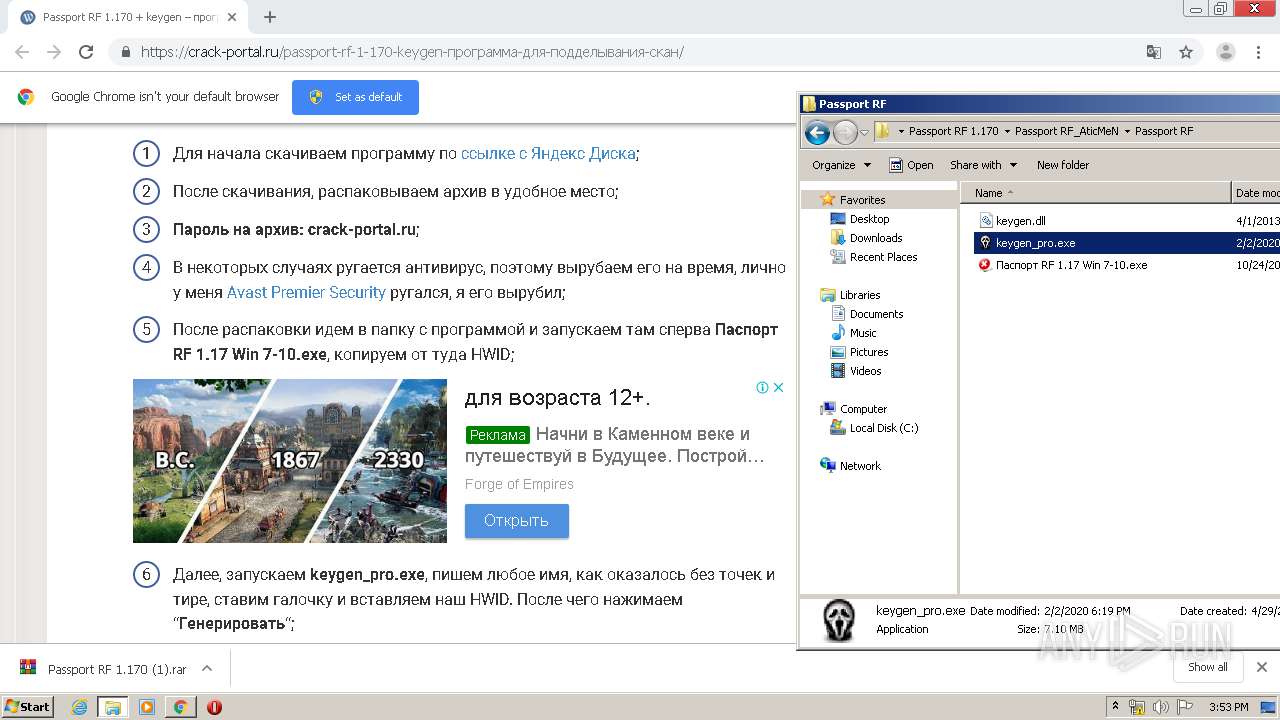1280x720 pixels.
Task: Open Videos library
Action: 865,371
